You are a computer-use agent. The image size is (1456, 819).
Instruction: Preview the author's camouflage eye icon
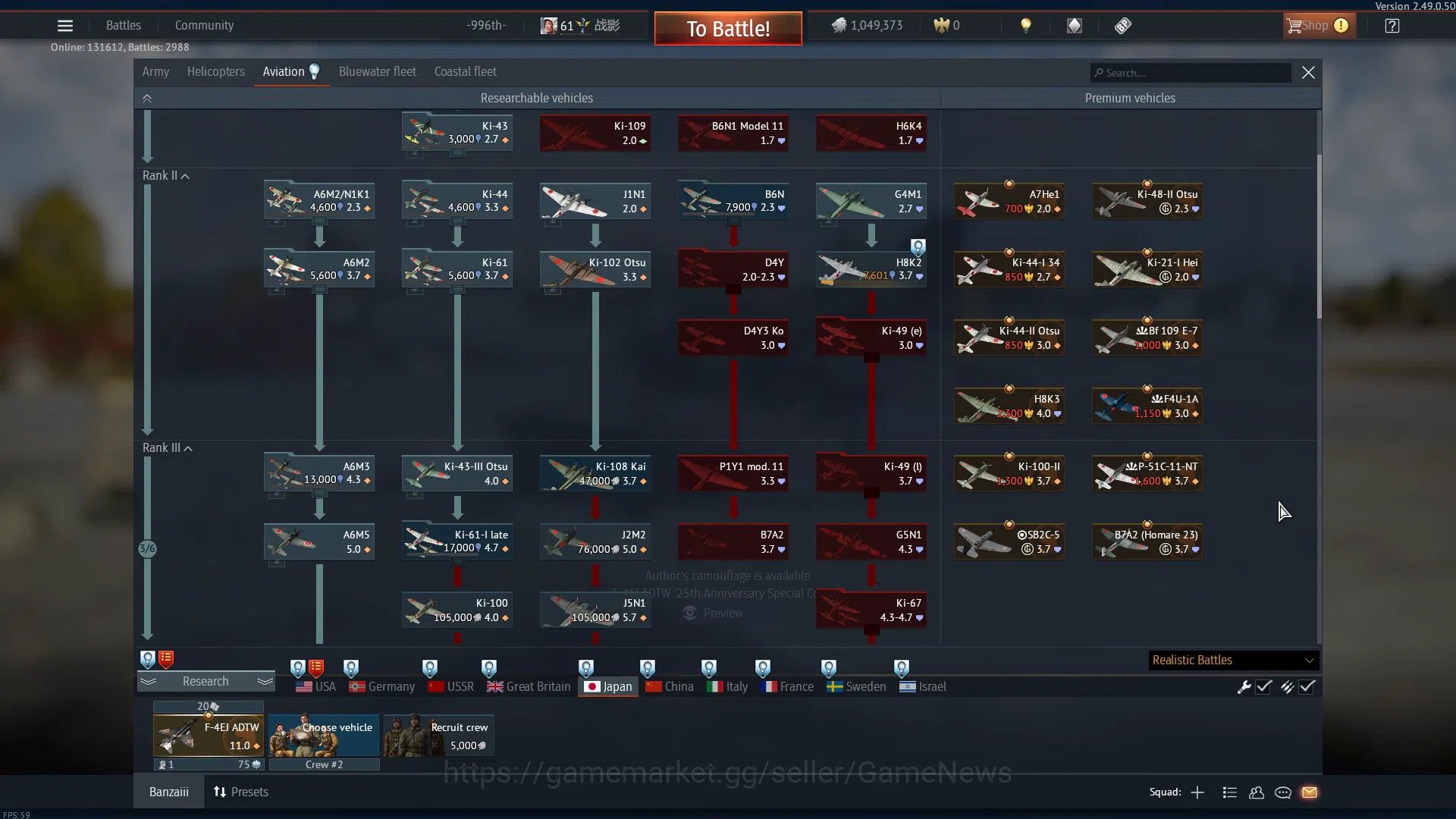[x=690, y=613]
